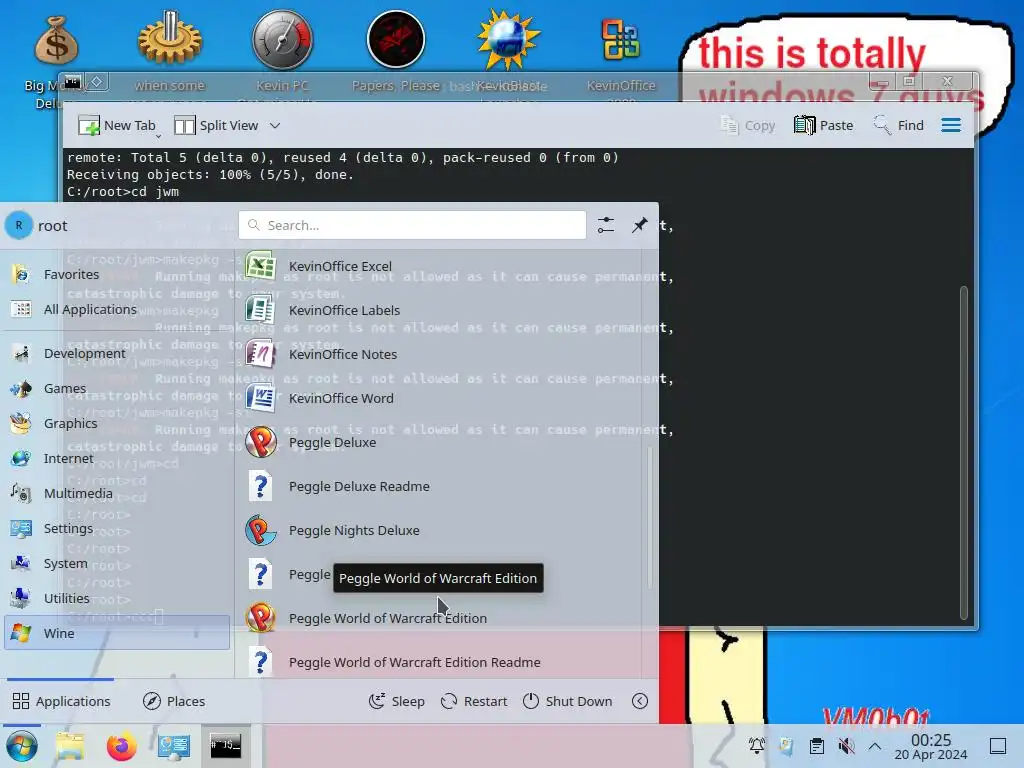
Task: Open Find in Konsole toolbar
Action: (x=899, y=125)
